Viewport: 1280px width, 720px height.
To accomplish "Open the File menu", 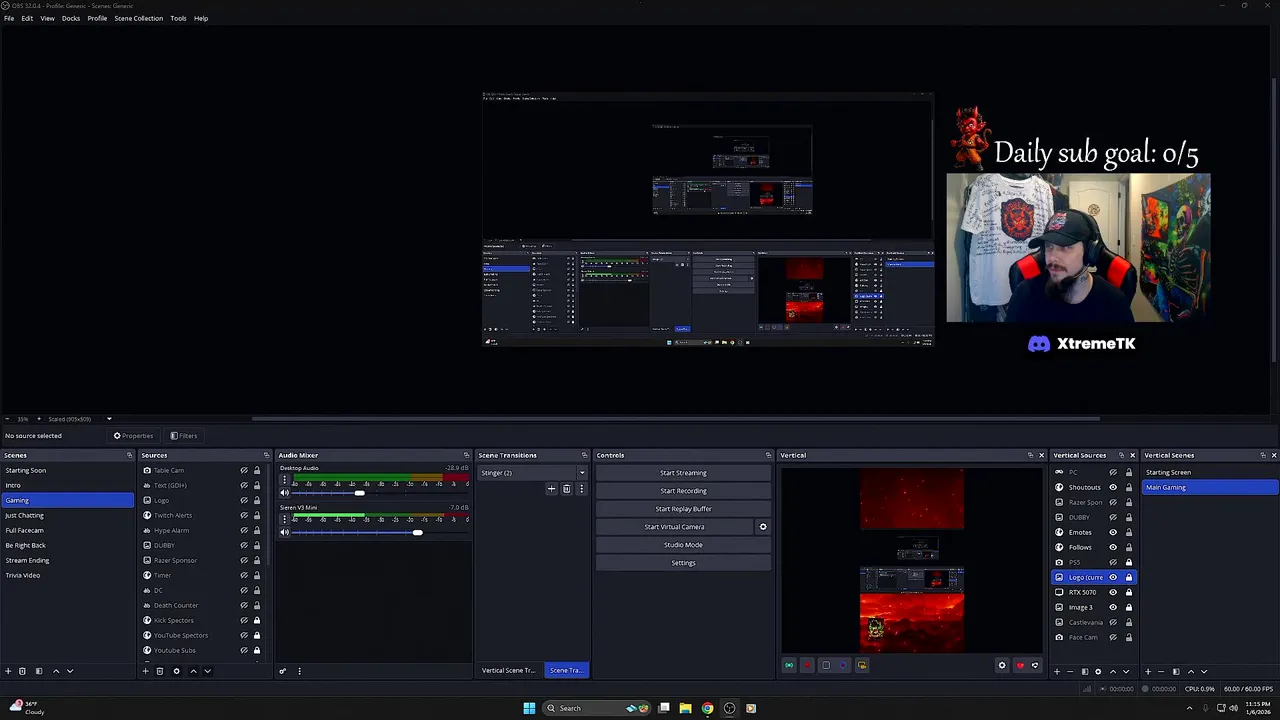I will (x=9, y=18).
